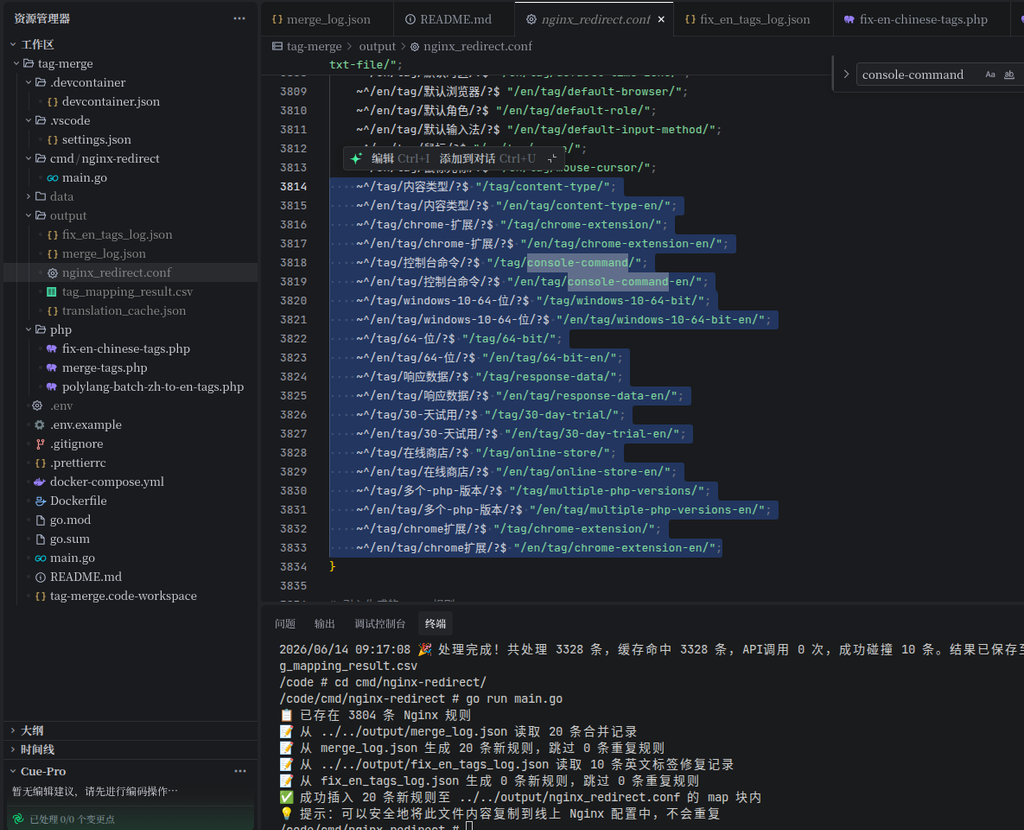Collapse the php folder
1024x830 pixels.
pos(29,330)
